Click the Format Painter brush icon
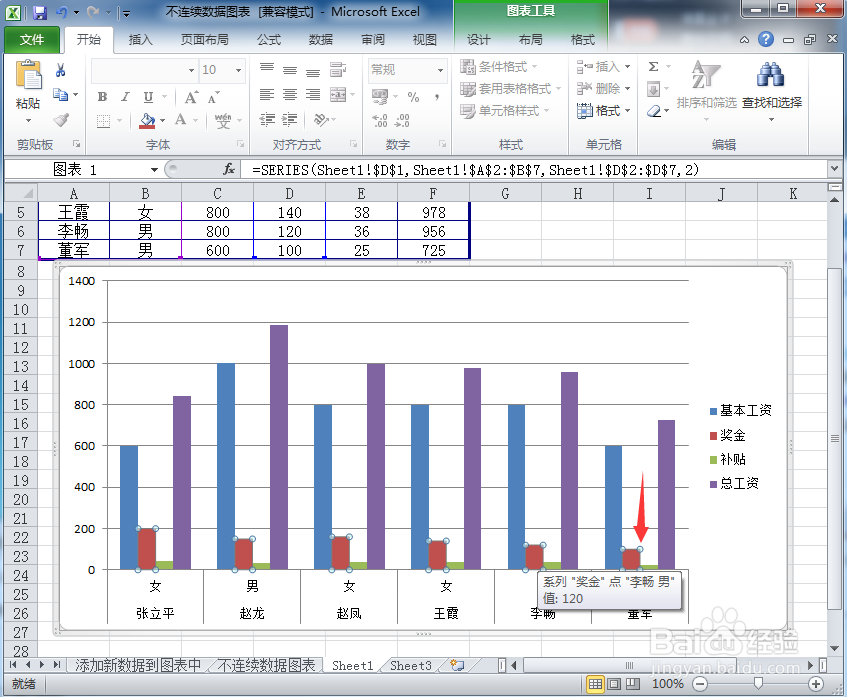Viewport: 847px width, 697px height. [61, 119]
